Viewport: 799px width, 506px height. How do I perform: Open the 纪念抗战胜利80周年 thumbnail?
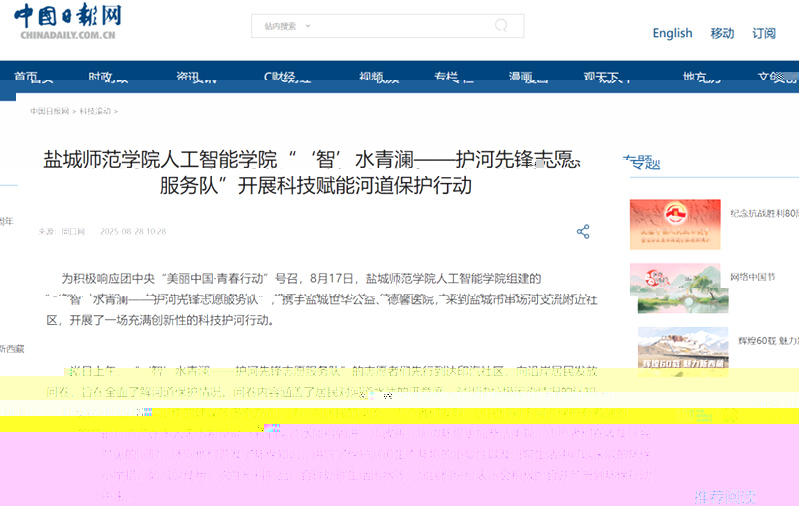pyautogui.click(x=675, y=224)
